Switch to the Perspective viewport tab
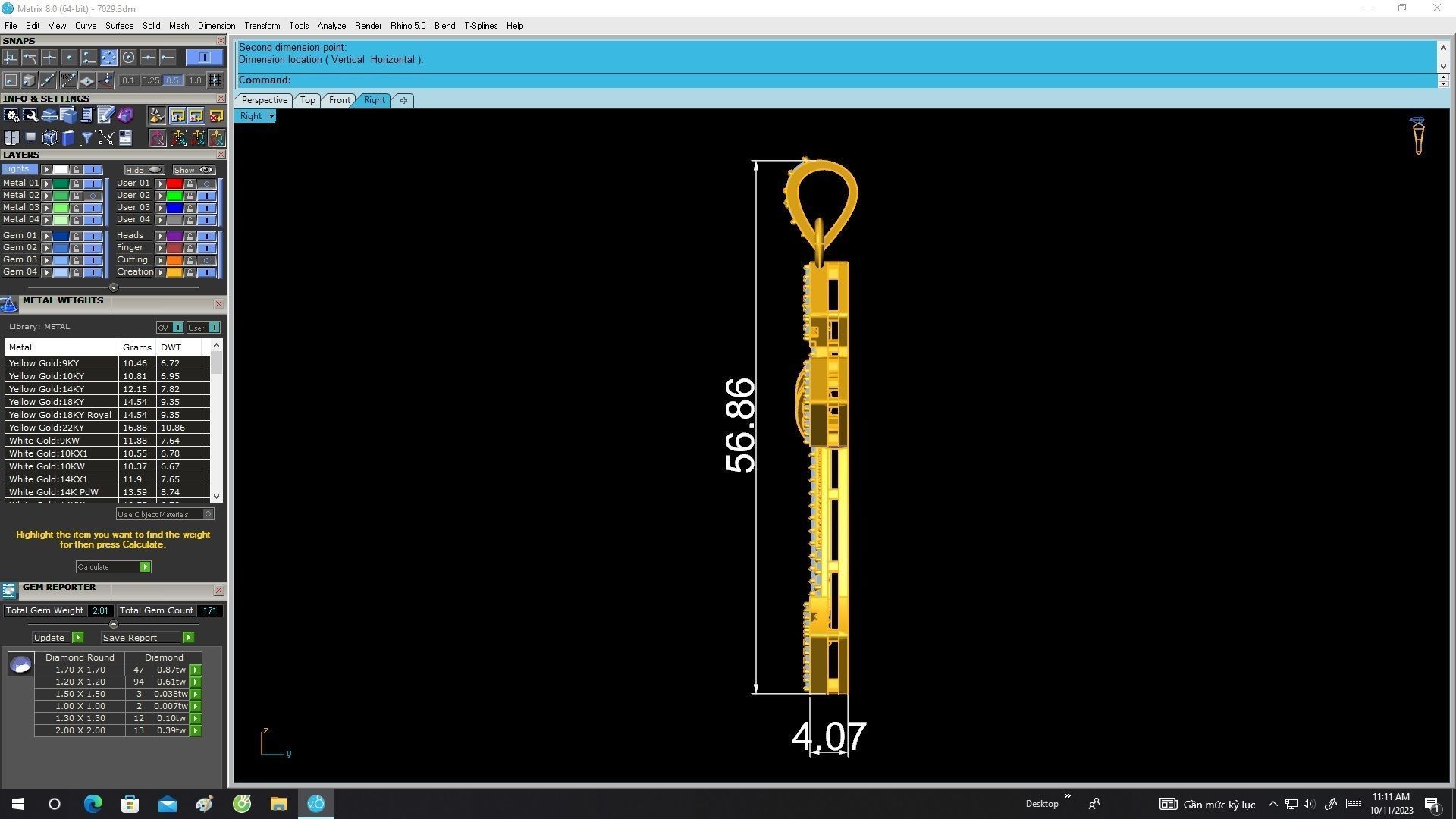 coord(264,100)
